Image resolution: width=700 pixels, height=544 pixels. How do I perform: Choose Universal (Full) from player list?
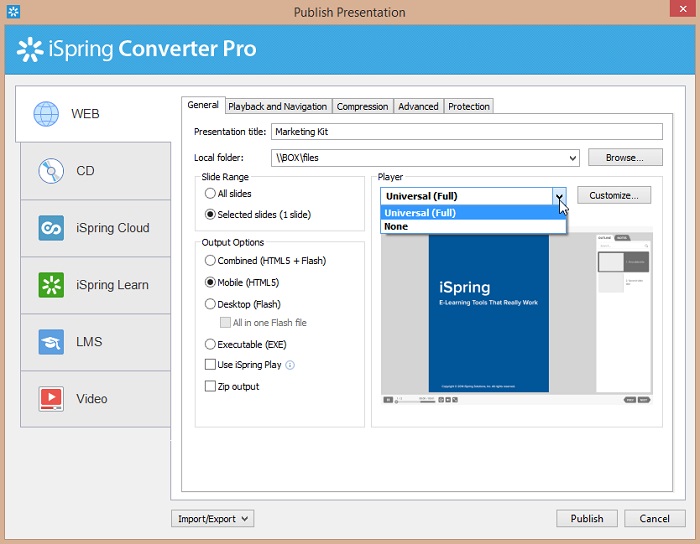pos(473,213)
